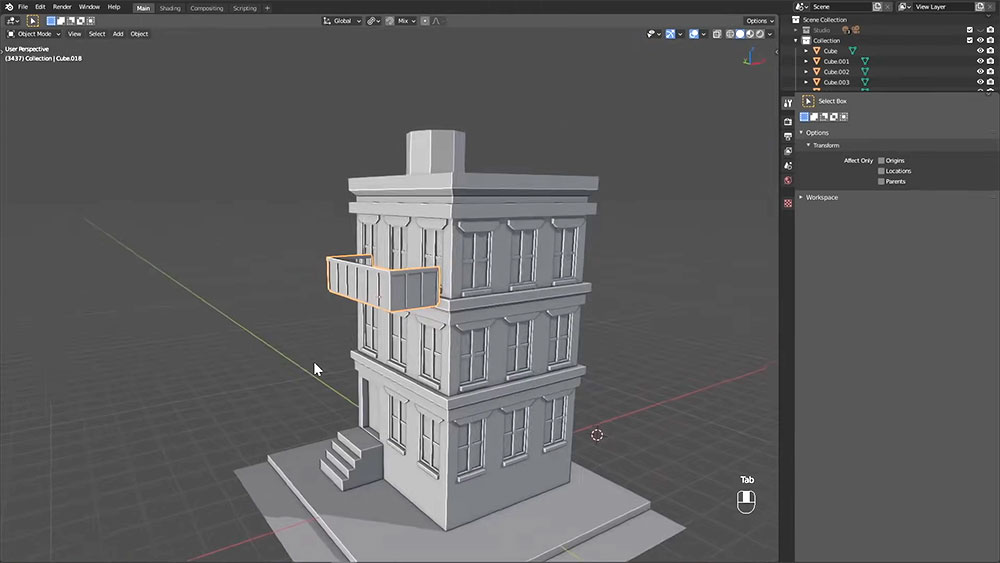Viewport: 1000px width, 563px height.
Task: Switch to wireframe shading
Action: (x=730, y=34)
